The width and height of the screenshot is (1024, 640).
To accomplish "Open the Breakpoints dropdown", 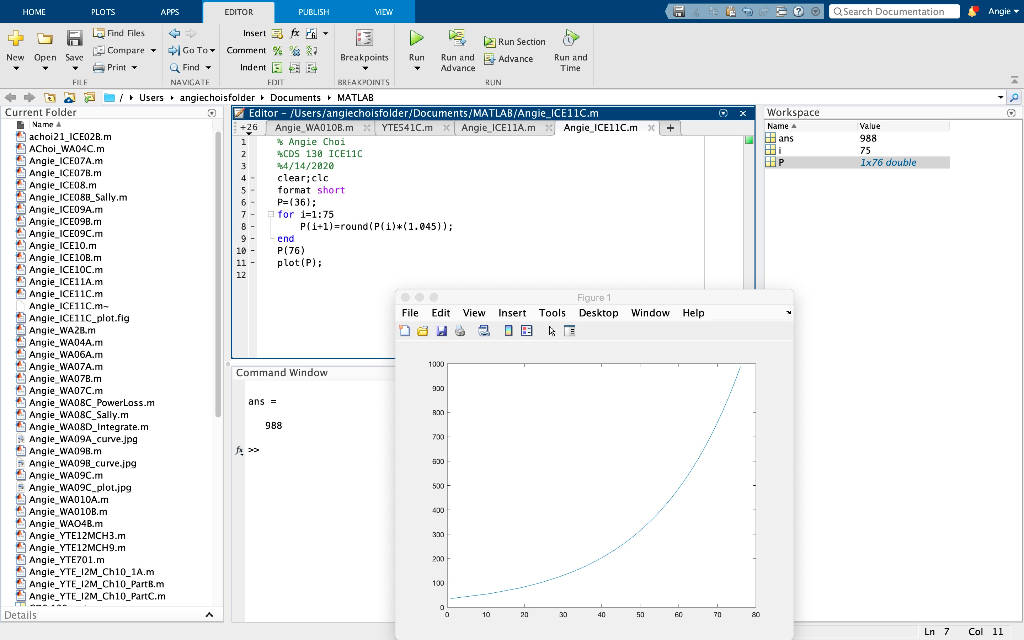I will coord(364,62).
